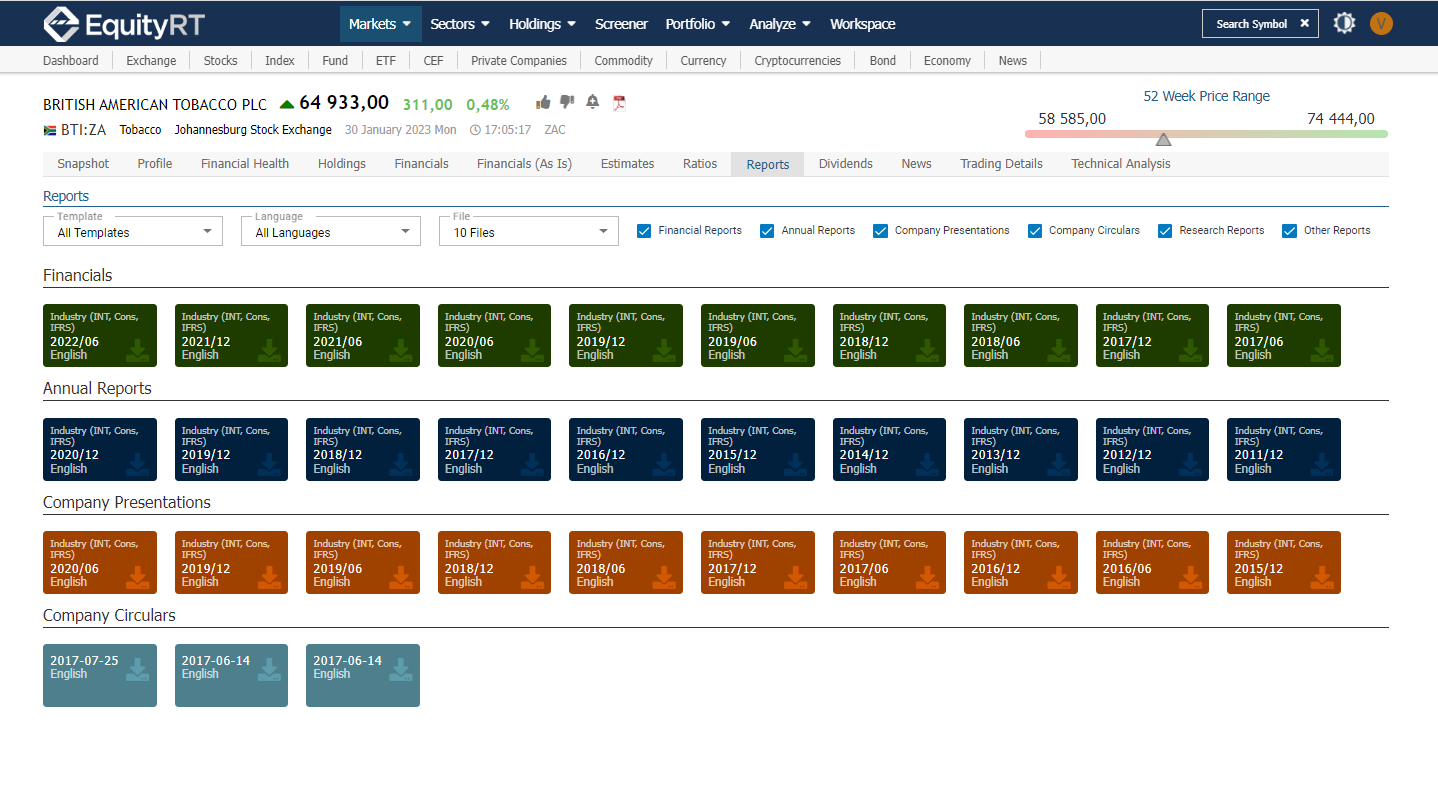Image resolution: width=1438 pixels, height=800 pixels.
Task: Uncheck the Financial Reports checkbox
Action: [644, 231]
